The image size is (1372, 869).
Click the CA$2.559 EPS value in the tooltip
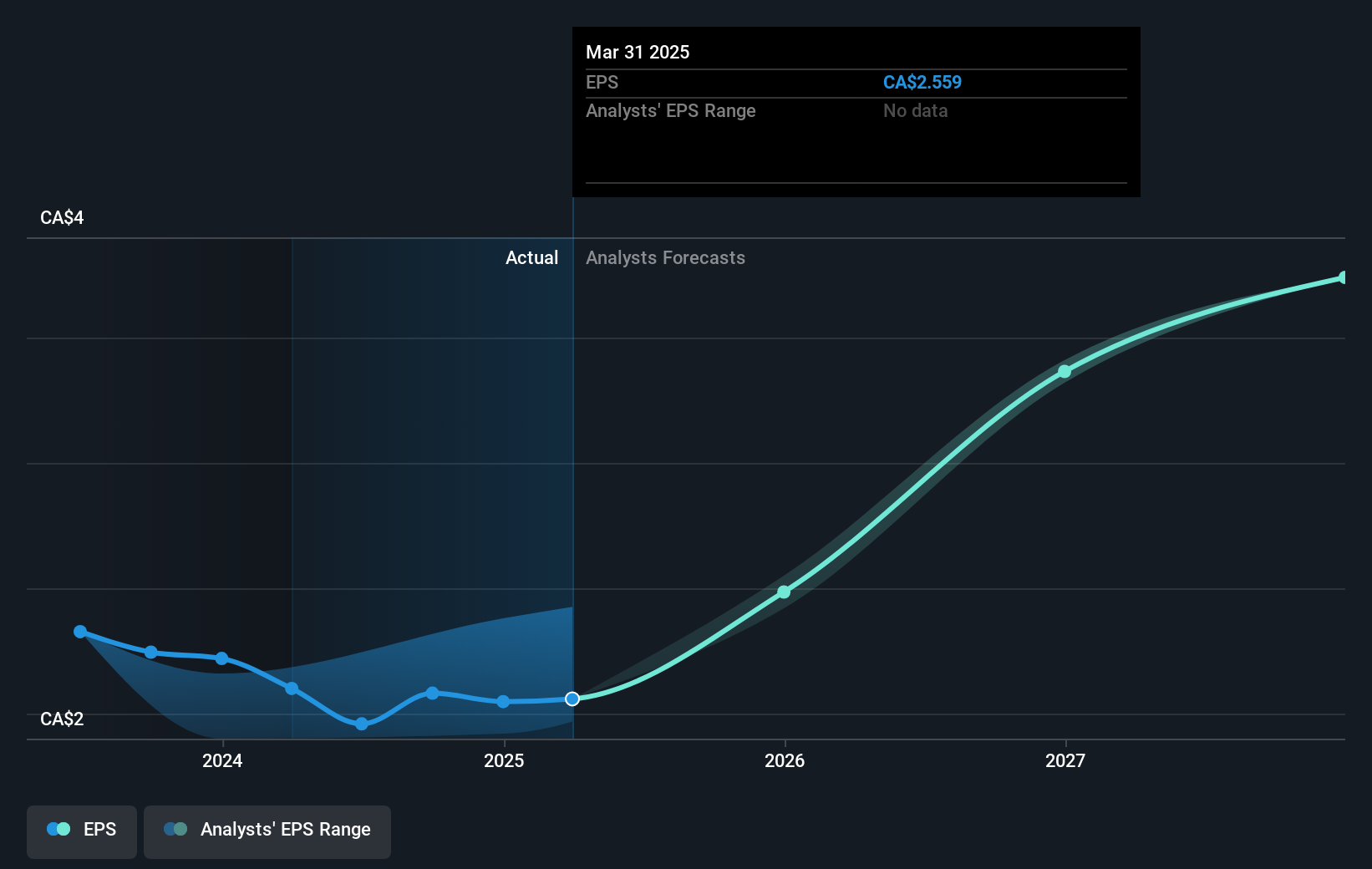pyautogui.click(x=922, y=82)
